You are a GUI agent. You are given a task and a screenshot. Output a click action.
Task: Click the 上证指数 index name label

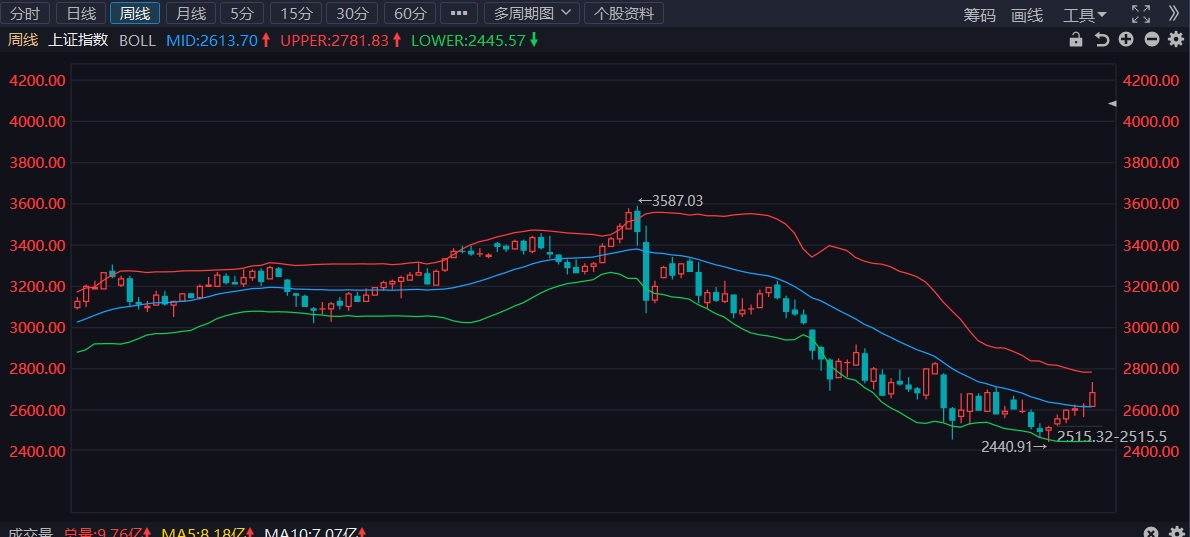[x=78, y=40]
